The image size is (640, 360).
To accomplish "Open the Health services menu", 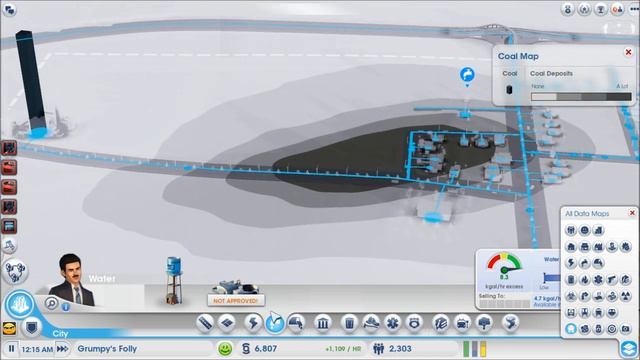I will click(x=393, y=323).
